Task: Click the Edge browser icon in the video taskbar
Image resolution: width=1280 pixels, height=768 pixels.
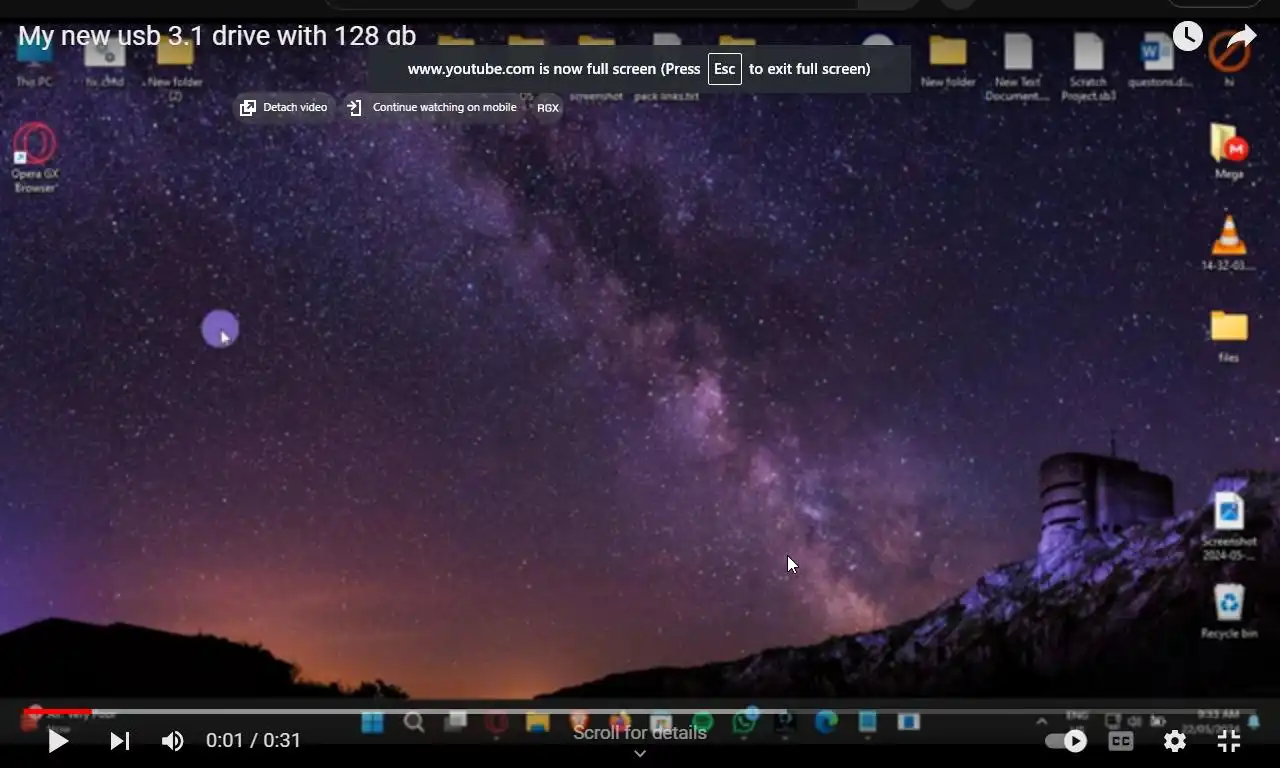Action: [x=826, y=722]
